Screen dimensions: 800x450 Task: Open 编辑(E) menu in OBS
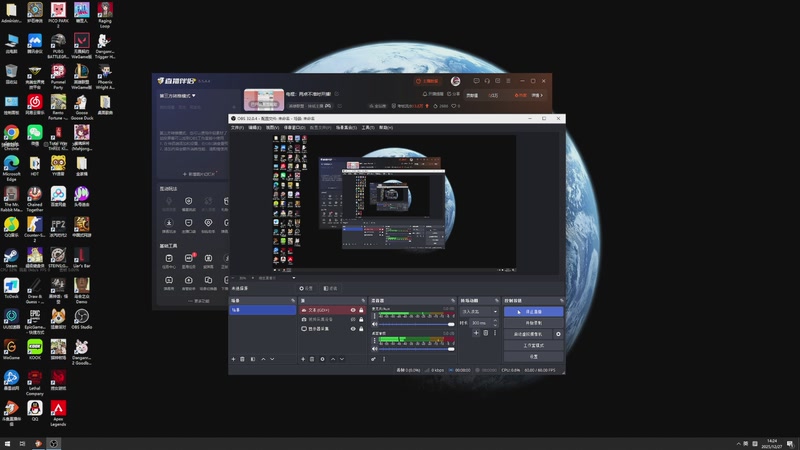tap(255, 128)
